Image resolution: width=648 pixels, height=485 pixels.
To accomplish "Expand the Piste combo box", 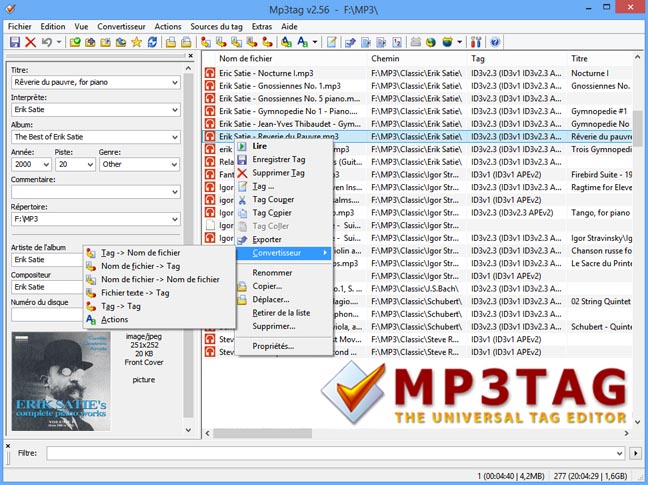I will click(x=90, y=164).
